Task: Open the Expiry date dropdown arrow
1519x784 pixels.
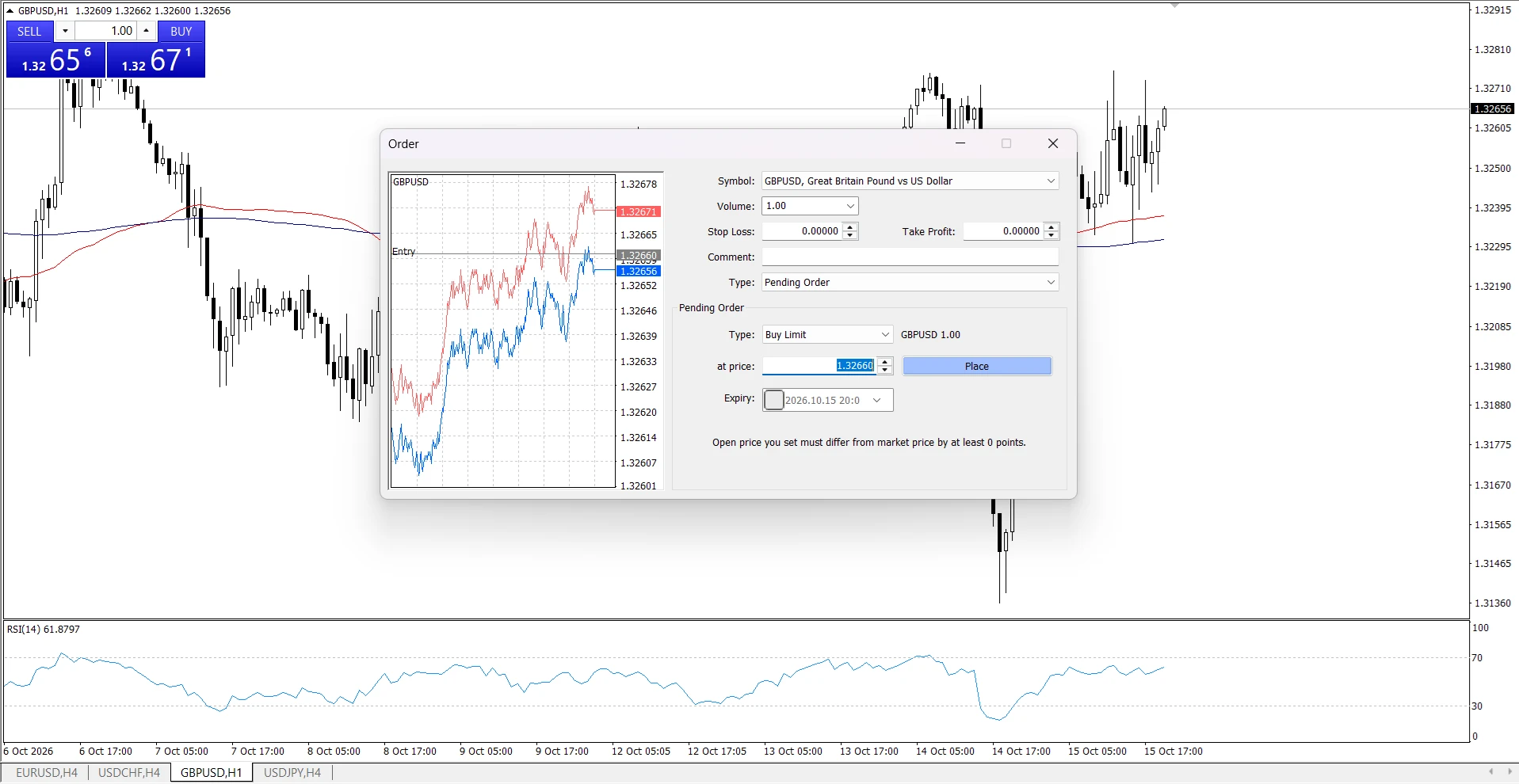Action: 877,400
